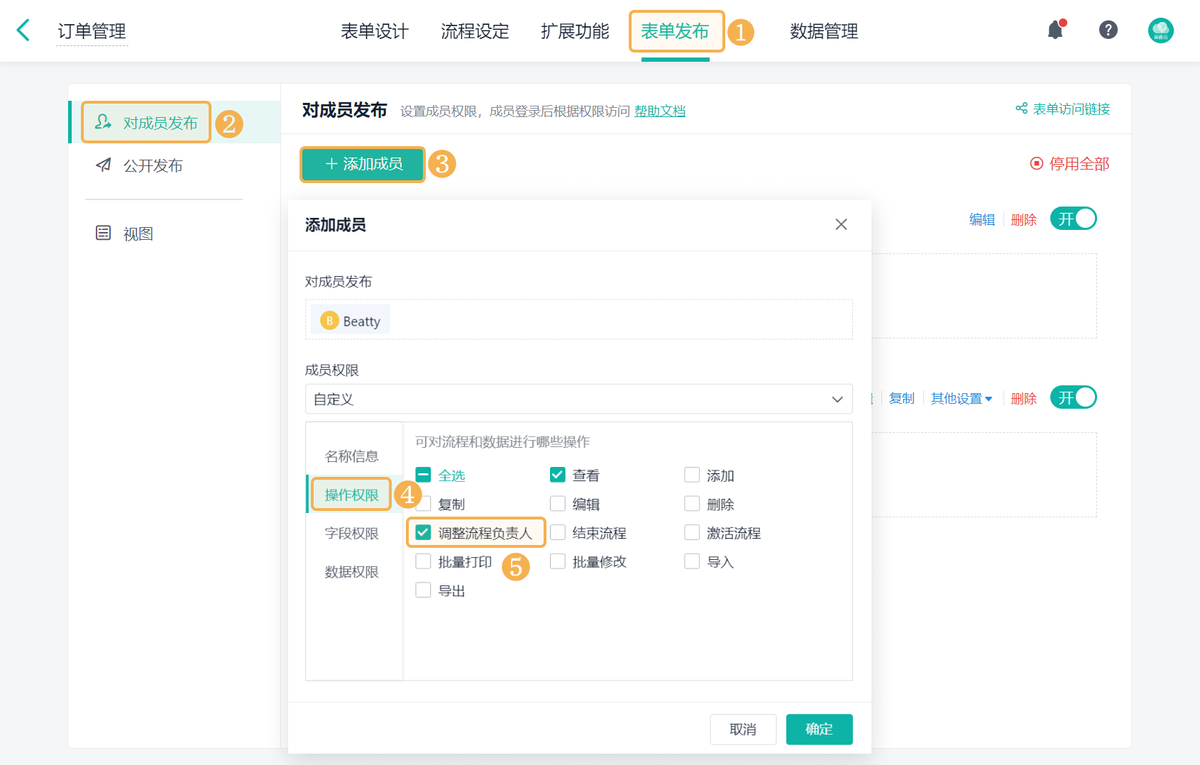1200x765 pixels.
Task: Close the 添加成员 dialog
Action: (x=841, y=224)
